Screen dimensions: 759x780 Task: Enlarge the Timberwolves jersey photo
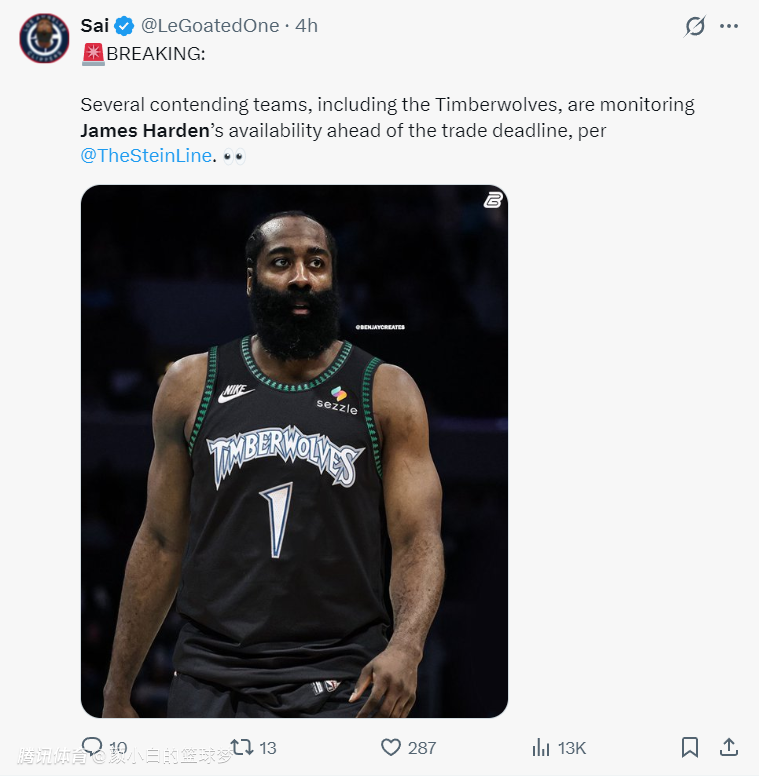[294, 451]
